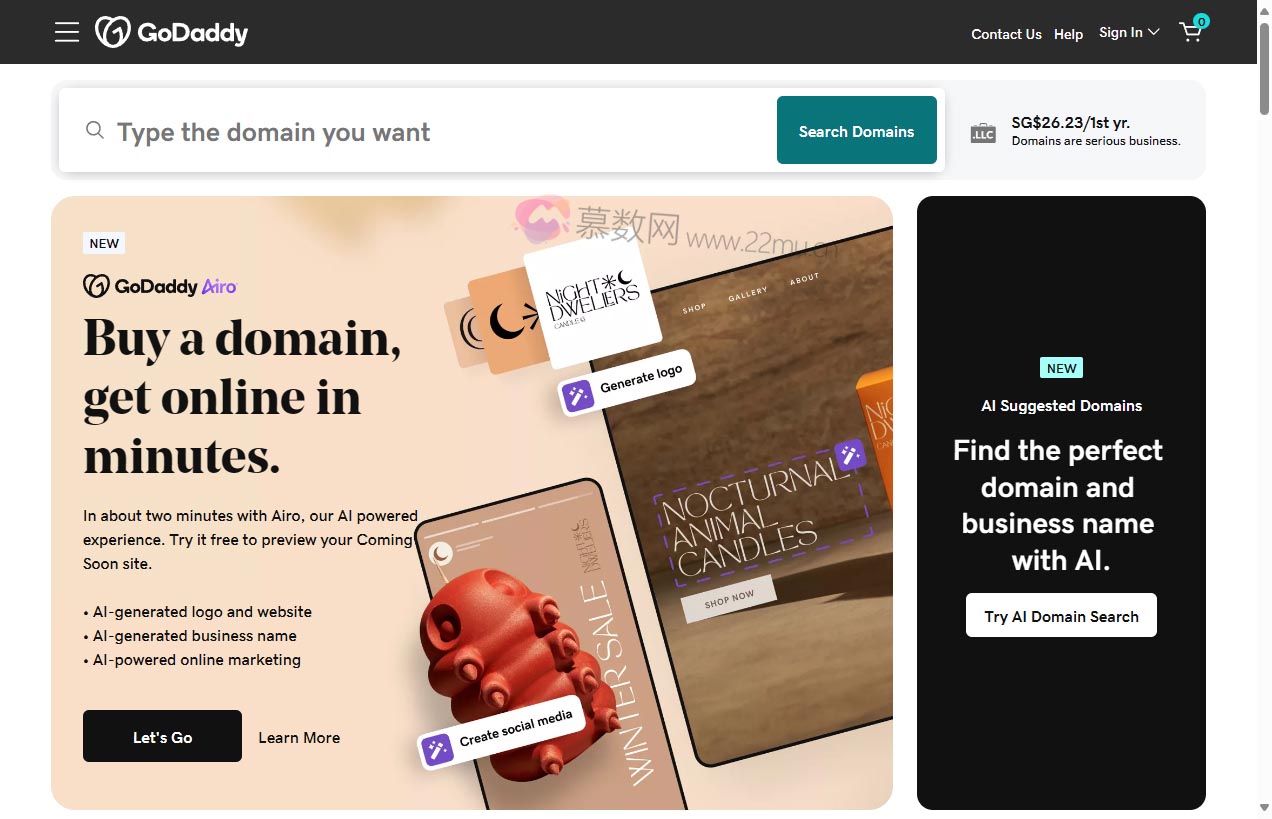This screenshot has width=1272, height=819.
Task: Follow the Learn More link
Action: tap(299, 737)
